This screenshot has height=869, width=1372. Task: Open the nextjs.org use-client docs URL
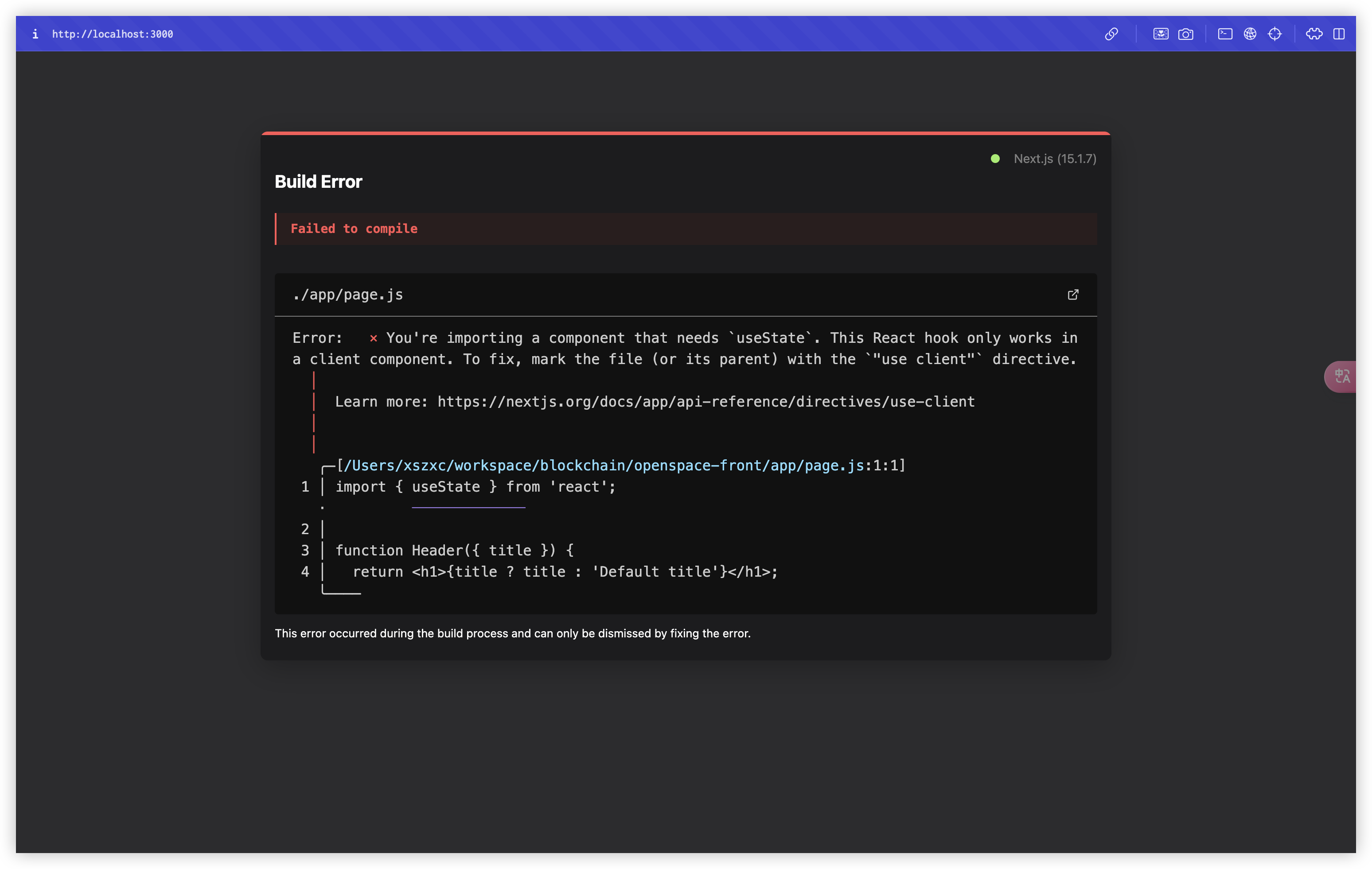(706, 401)
